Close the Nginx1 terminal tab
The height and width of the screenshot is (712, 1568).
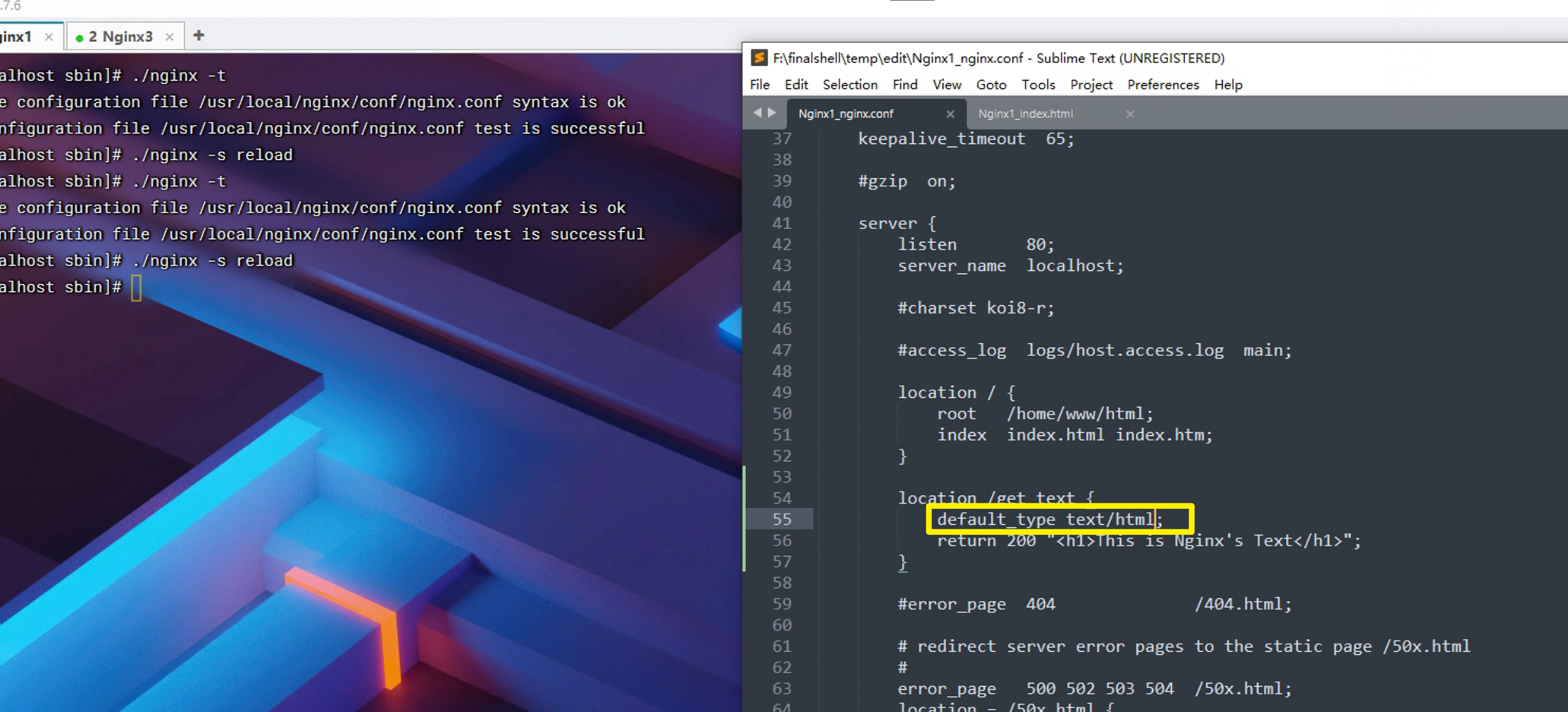tap(49, 37)
